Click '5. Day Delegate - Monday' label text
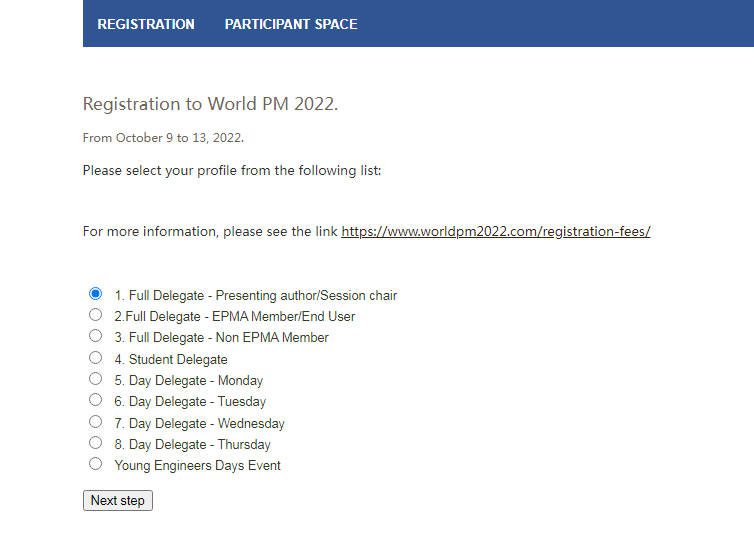 [x=189, y=381]
